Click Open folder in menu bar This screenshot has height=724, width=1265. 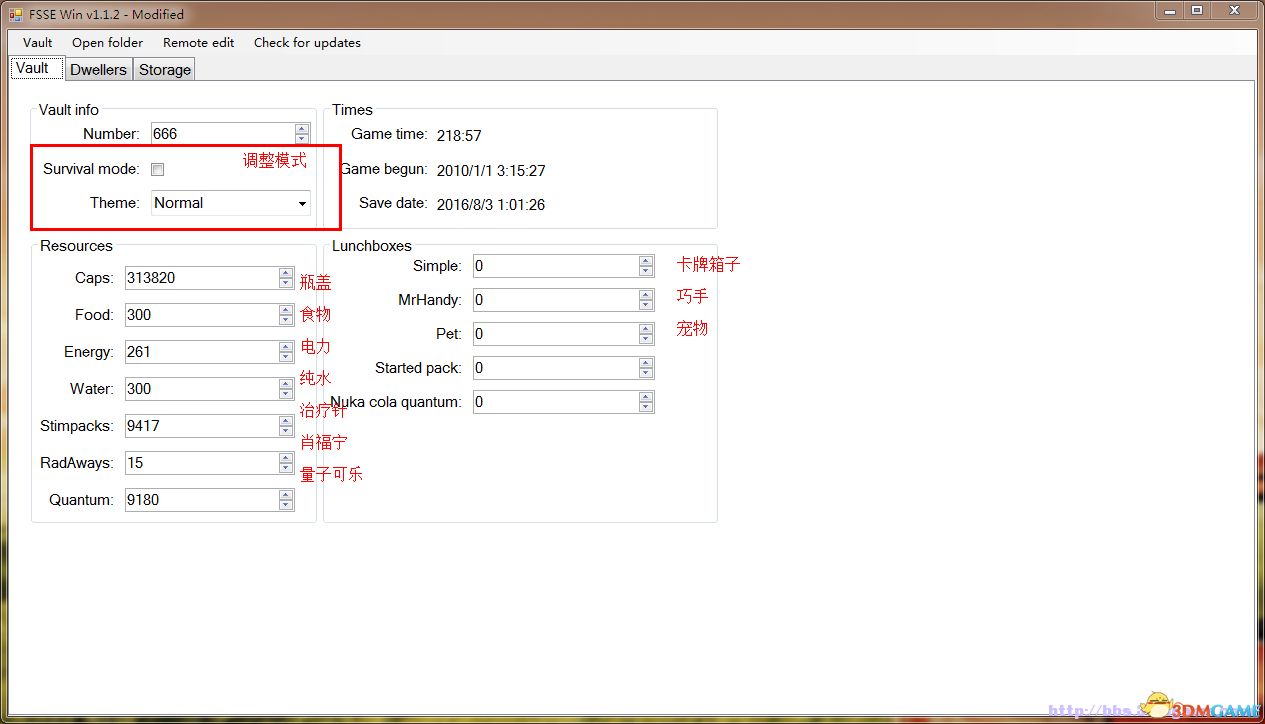point(107,43)
